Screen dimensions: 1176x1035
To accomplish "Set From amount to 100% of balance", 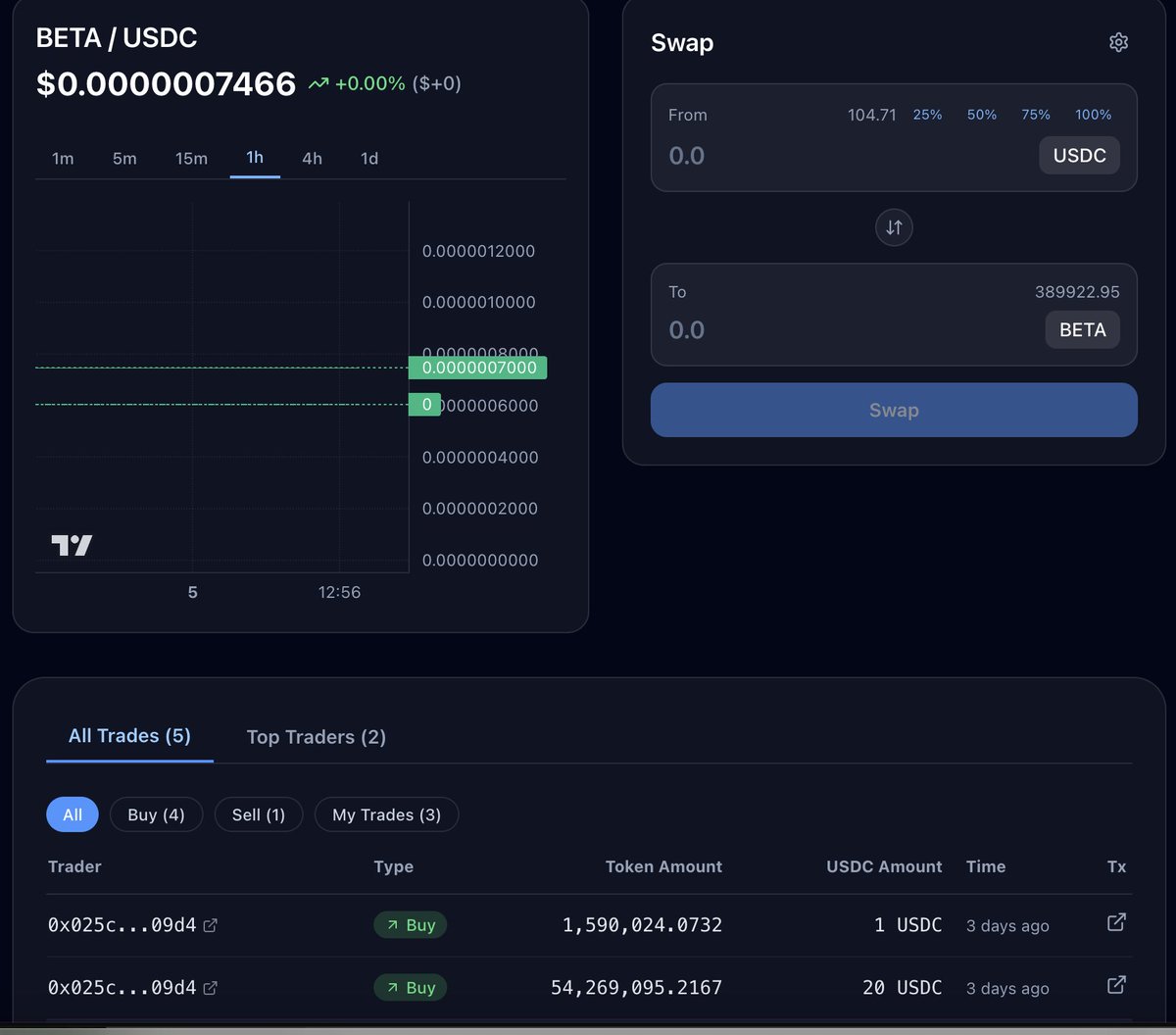I will [1094, 115].
